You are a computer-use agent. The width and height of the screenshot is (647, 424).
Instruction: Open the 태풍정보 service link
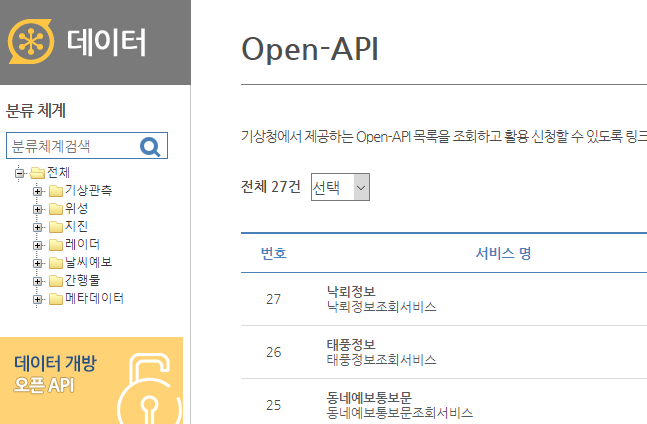(351, 345)
